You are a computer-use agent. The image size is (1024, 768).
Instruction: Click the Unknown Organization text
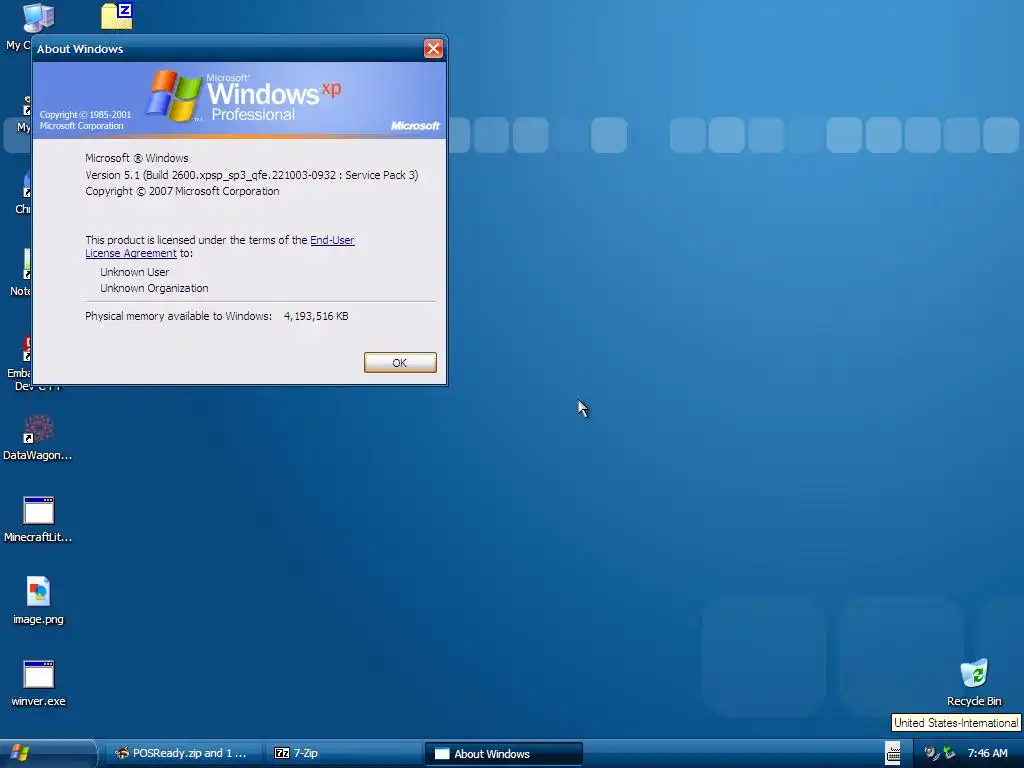click(x=154, y=288)
